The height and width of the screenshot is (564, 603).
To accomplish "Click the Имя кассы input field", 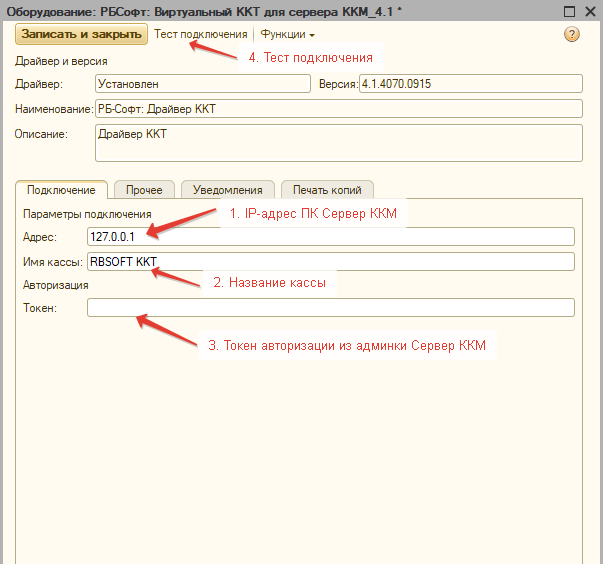I will [x=331, y=261].
